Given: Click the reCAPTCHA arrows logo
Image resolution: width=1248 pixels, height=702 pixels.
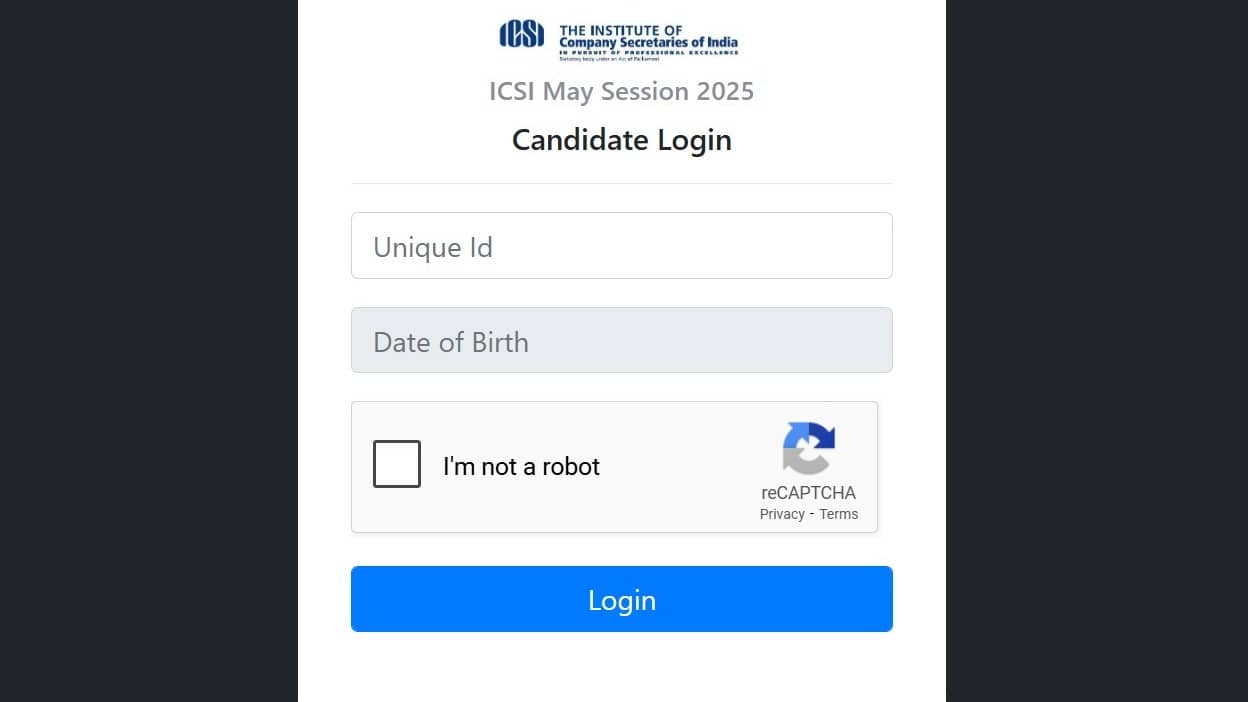Looking at the screenshot, I should pos(808,447).
